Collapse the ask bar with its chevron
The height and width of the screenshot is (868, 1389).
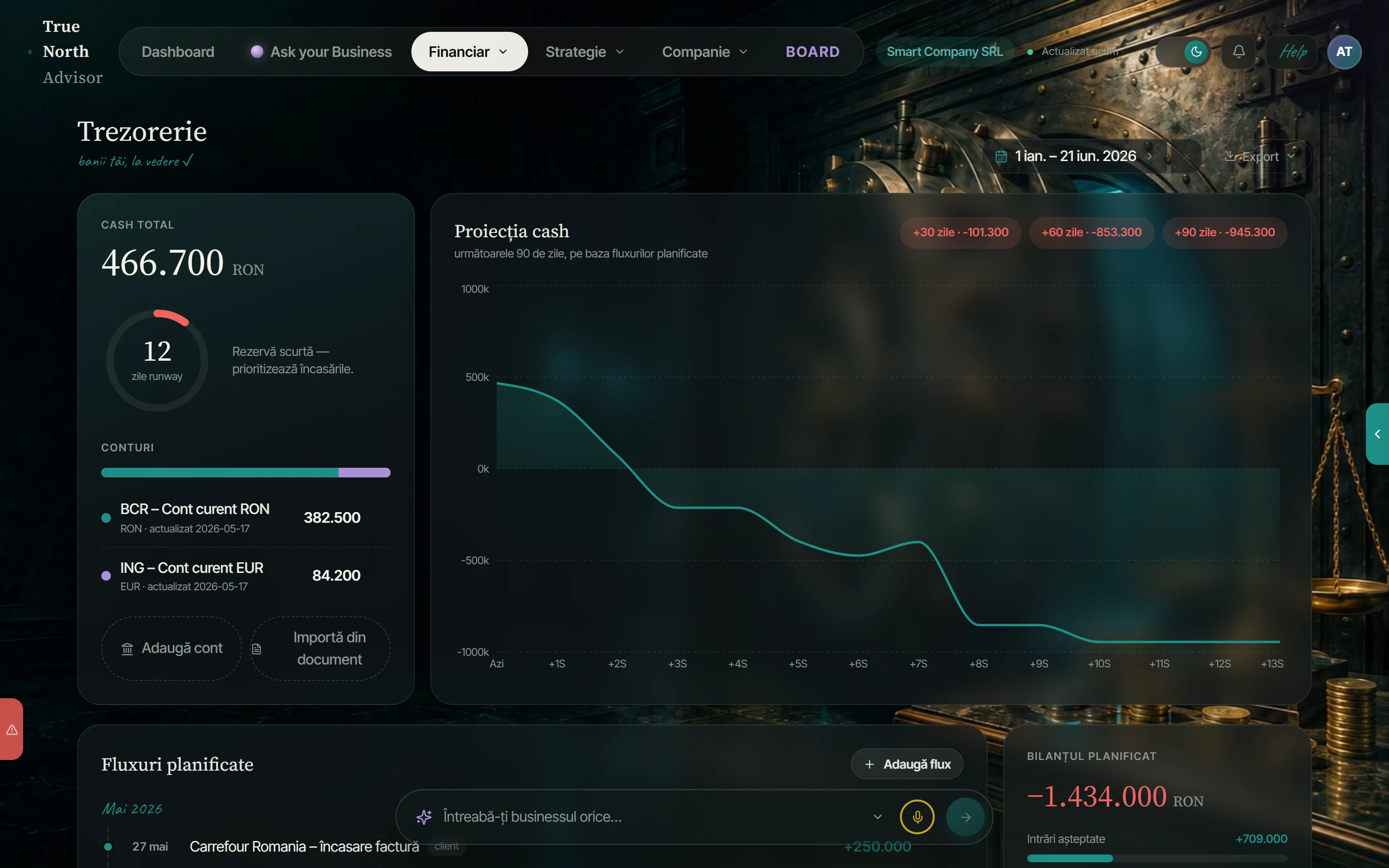click(x=877, y=817)
